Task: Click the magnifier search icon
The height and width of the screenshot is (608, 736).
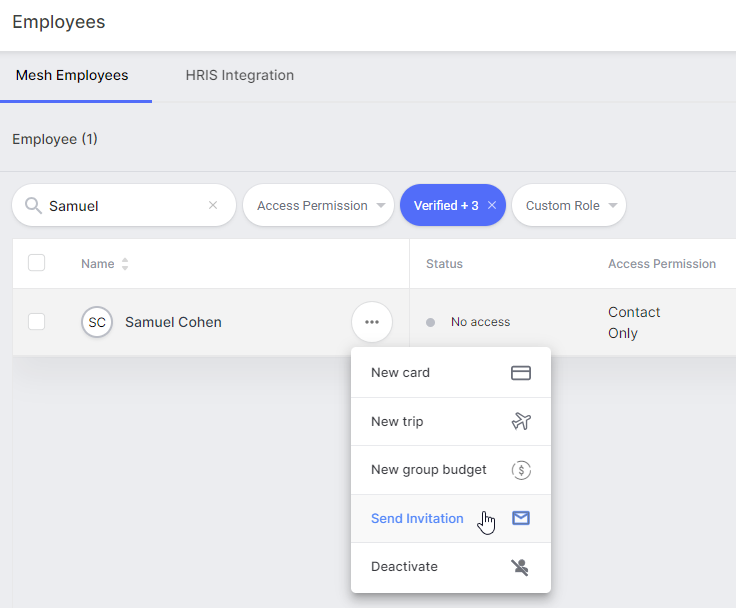Action: coord(33,206)
